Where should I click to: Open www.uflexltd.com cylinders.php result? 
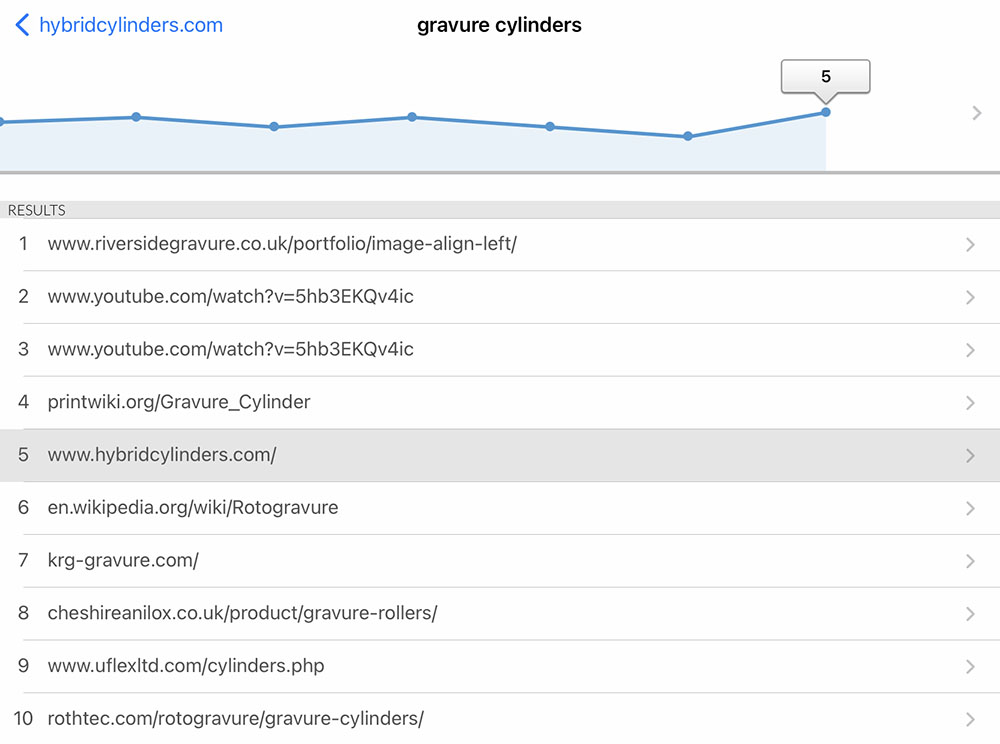pyautogui.click(x=500, y=666)
